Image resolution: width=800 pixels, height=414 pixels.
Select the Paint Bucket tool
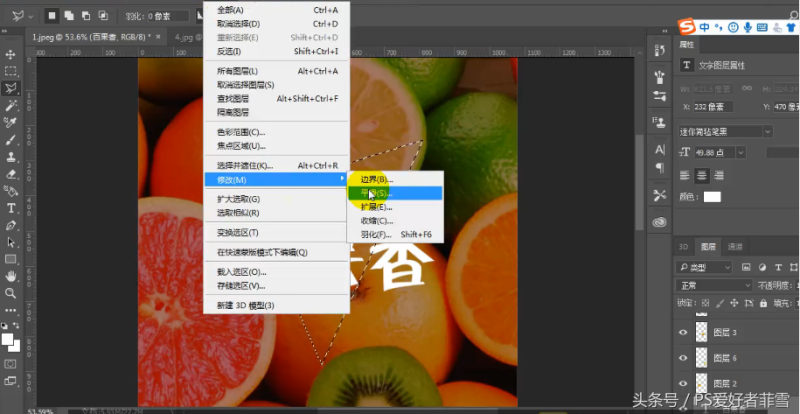click(10, 191)
